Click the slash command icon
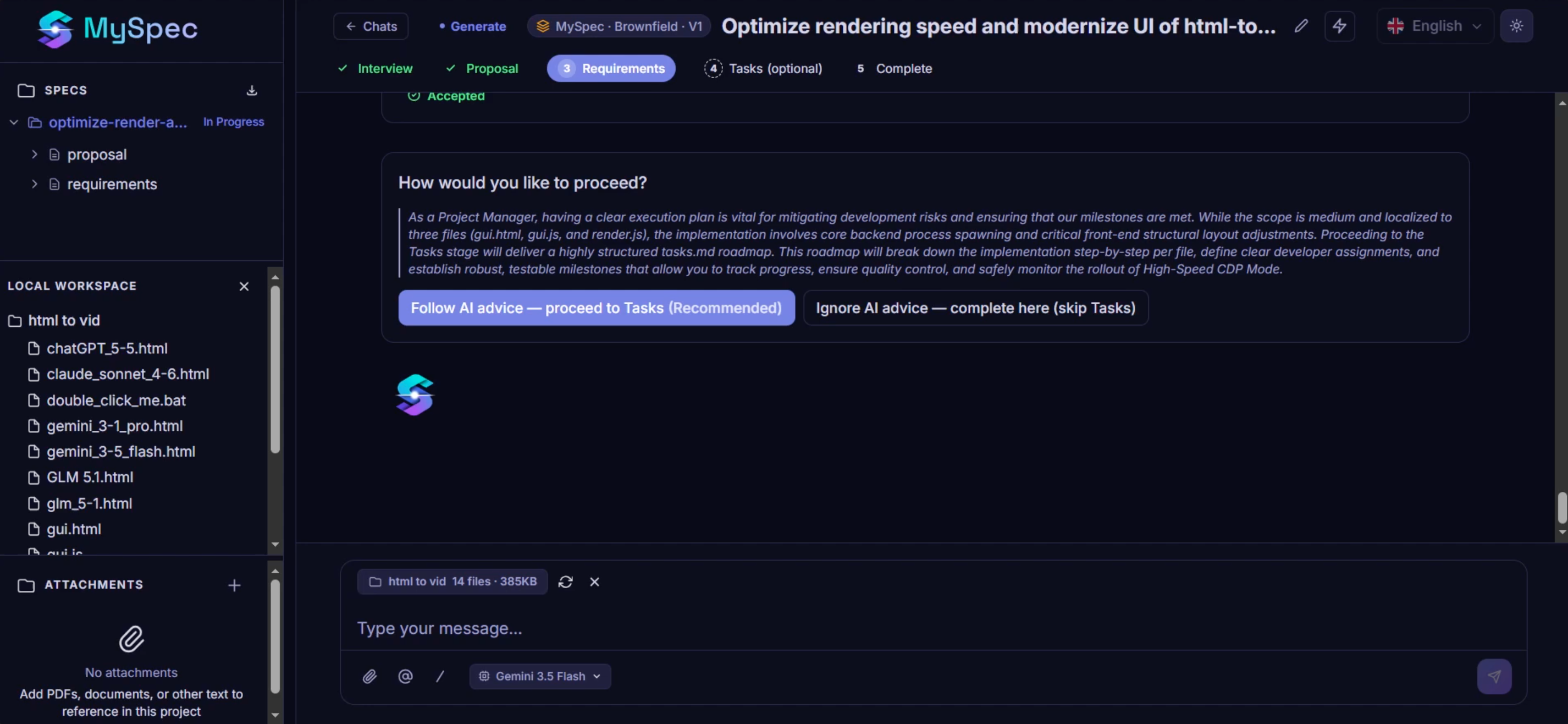This screenshot has width=1568, height=724. 440,676
